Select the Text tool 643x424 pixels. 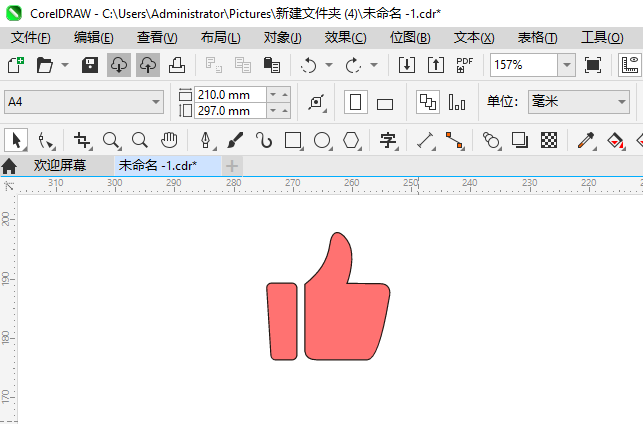[x=389, y=141]
